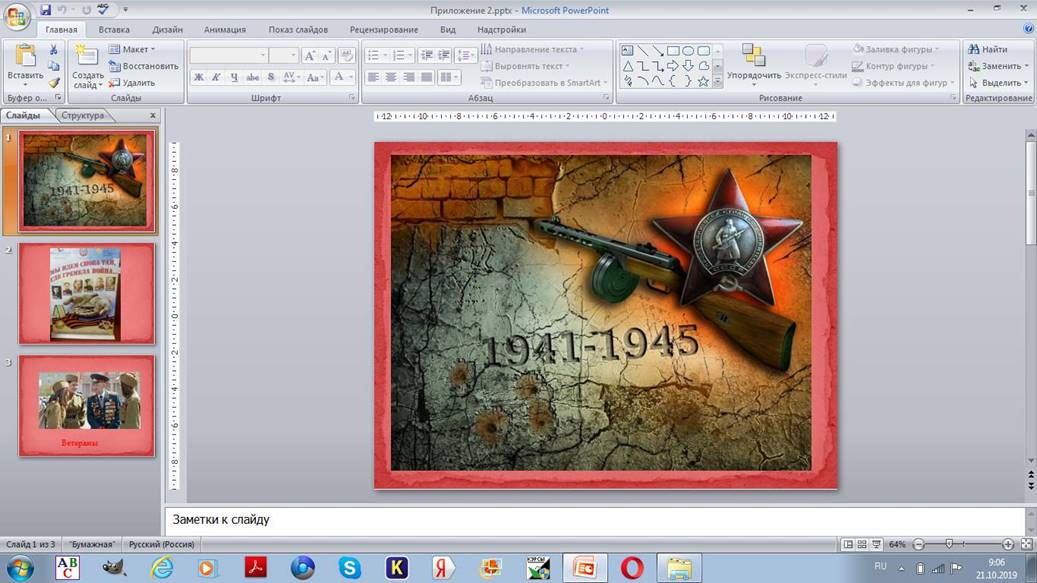The height and width of the screenshot is (583, 1037).
Task: Expand the Макет layout dropdown
Action: 132,50
